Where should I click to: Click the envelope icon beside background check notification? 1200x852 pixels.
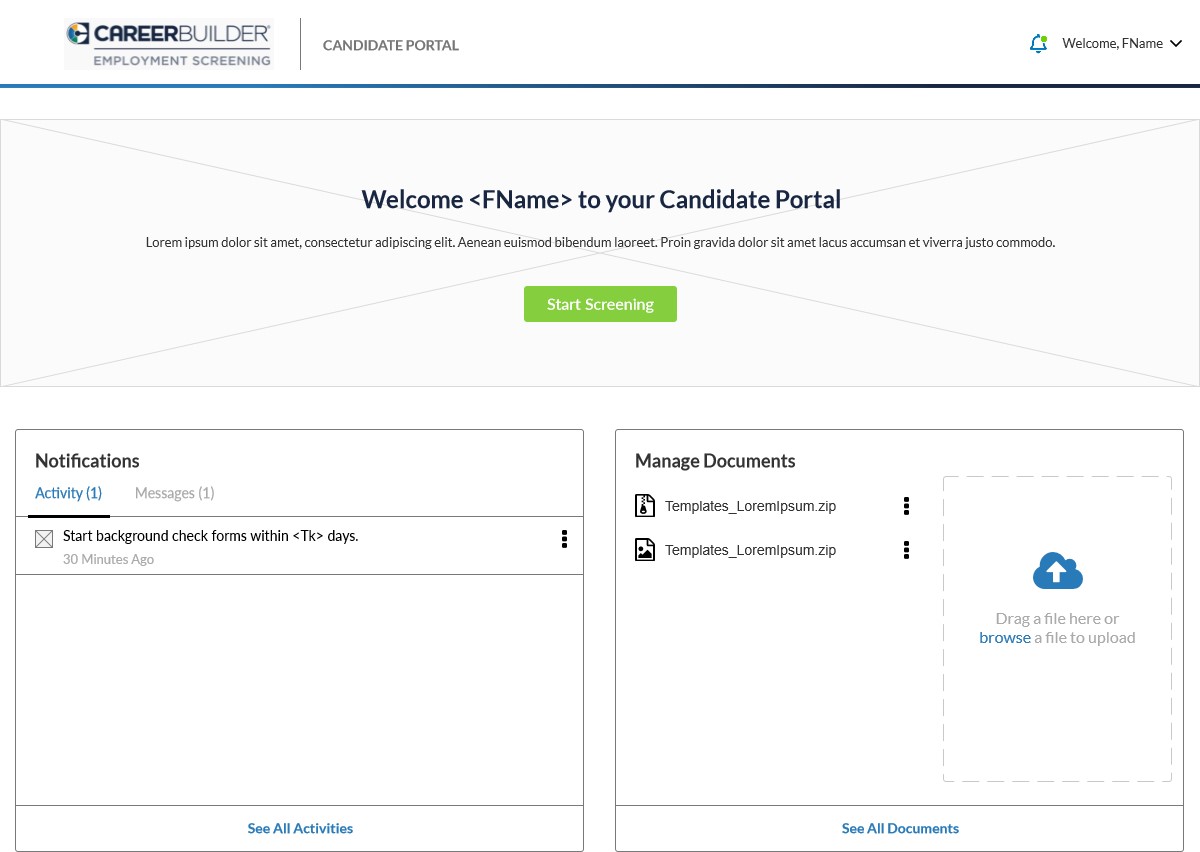click(x=44, y=540)
